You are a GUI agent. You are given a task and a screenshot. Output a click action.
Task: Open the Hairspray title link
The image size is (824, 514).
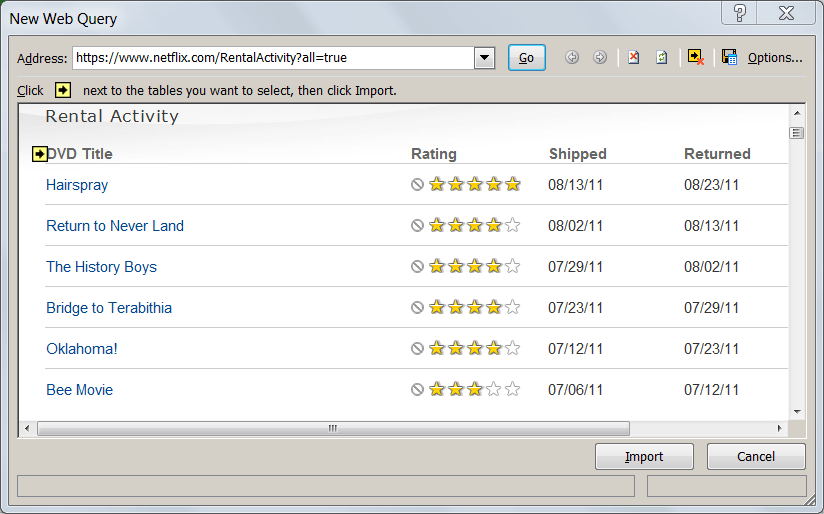click(x=77, y=185)
